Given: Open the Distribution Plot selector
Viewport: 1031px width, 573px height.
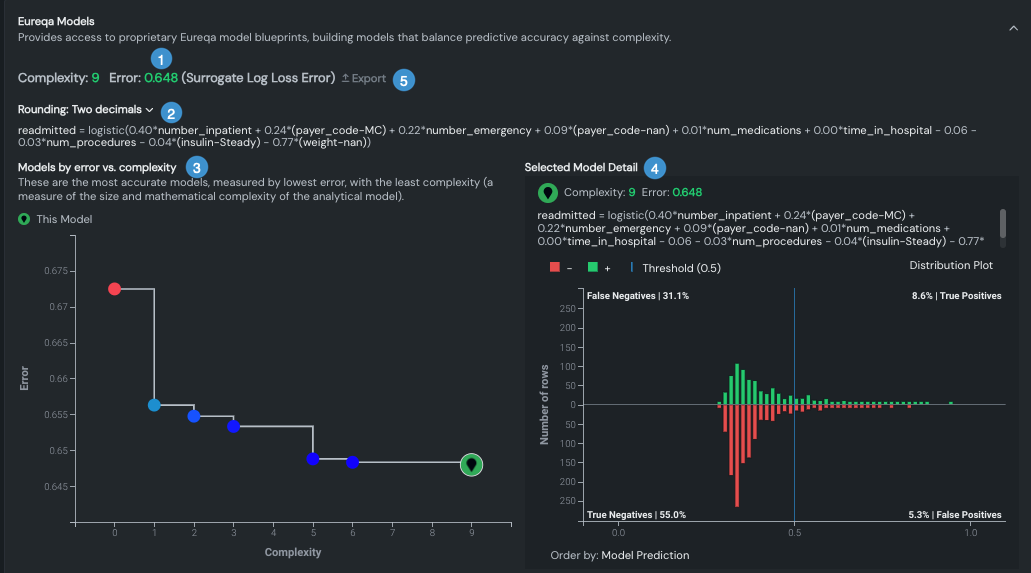Looking at the screenshot, I should tap(951, 265).
